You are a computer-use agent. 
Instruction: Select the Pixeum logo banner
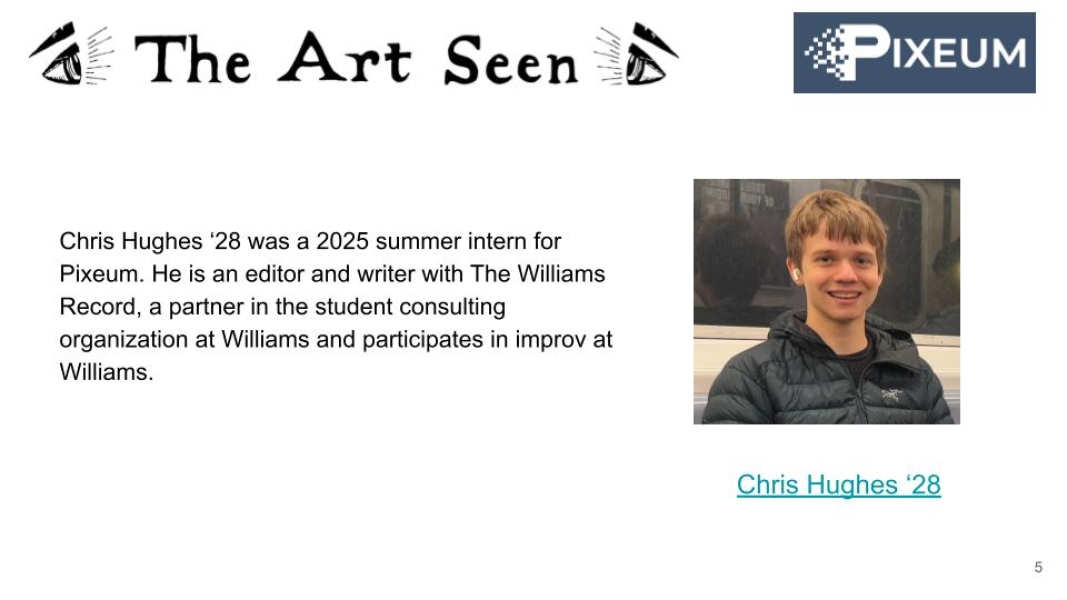(914, 52)
